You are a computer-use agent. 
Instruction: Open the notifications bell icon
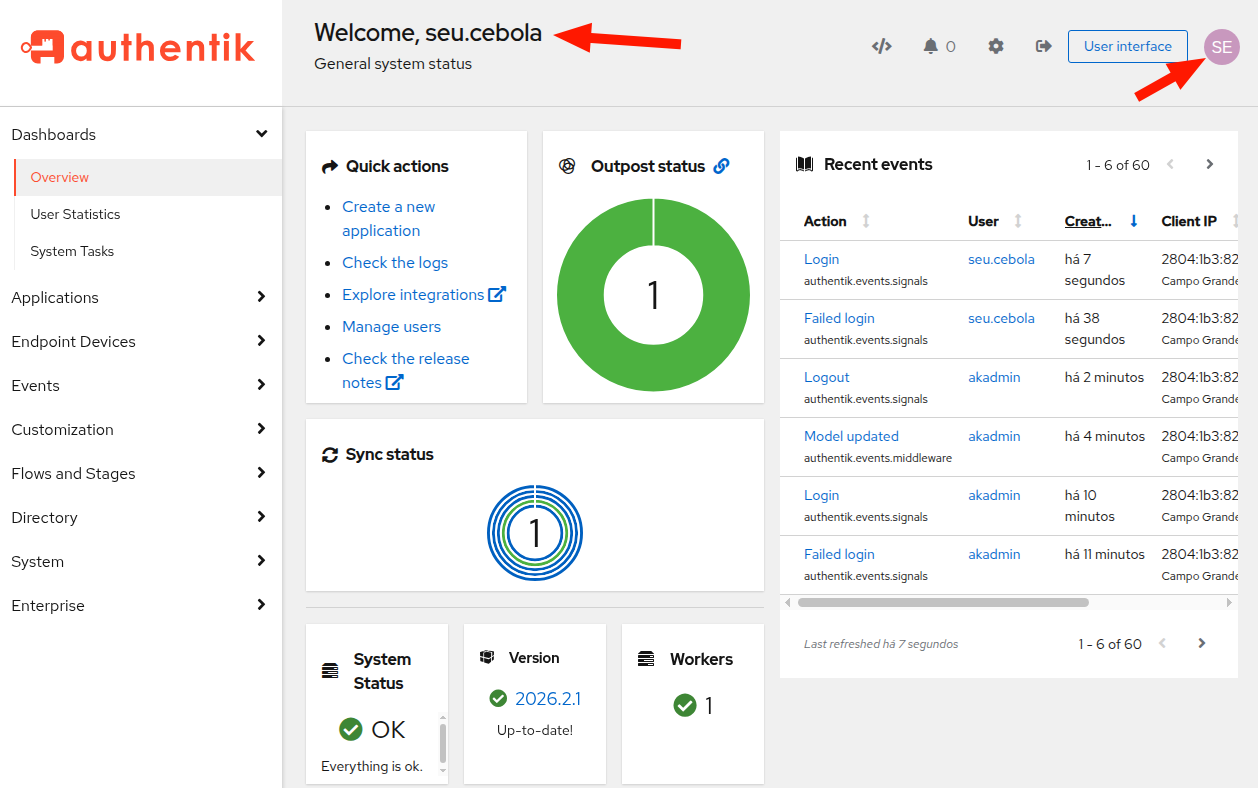pyautogui.click(x=931, y=46)
